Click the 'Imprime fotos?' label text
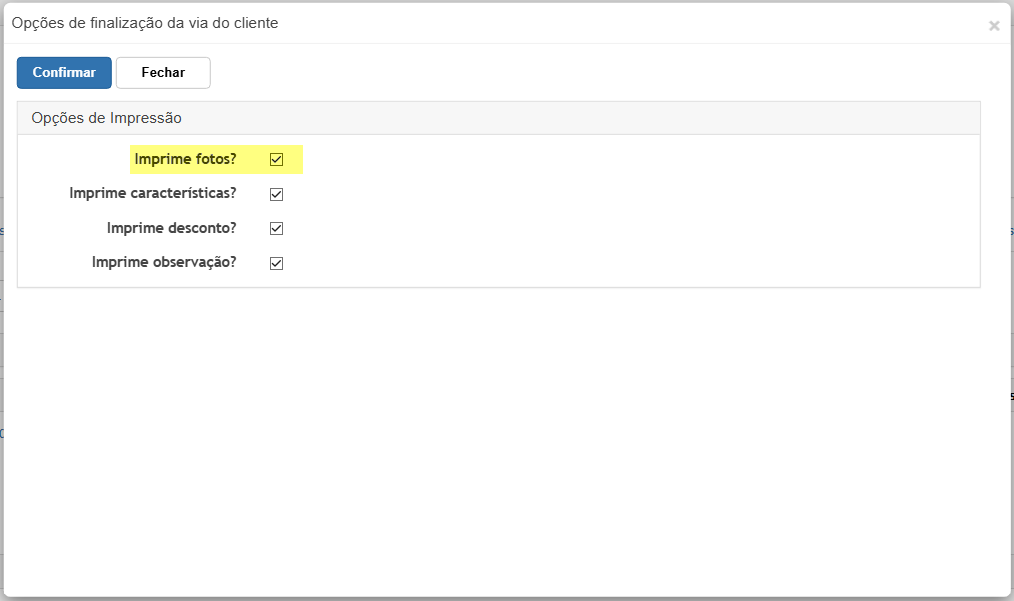The height and width of the screenshot is (601, 1014). point(186,159)
